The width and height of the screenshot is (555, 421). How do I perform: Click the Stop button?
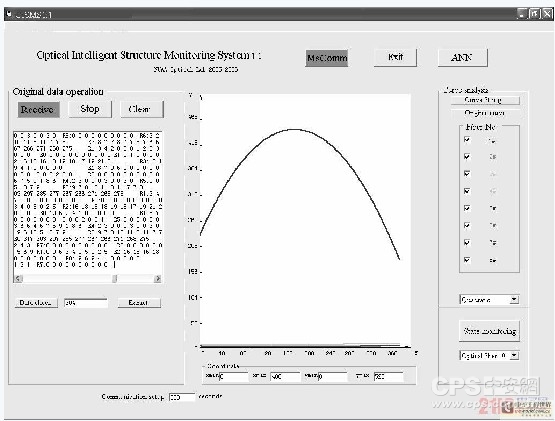click(90, 109)
